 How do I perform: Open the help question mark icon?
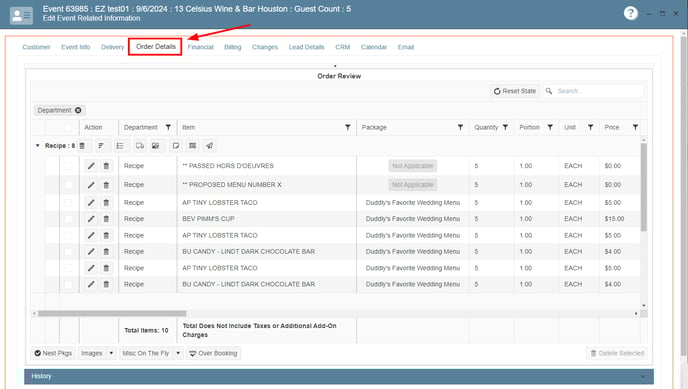pos(631,14)
